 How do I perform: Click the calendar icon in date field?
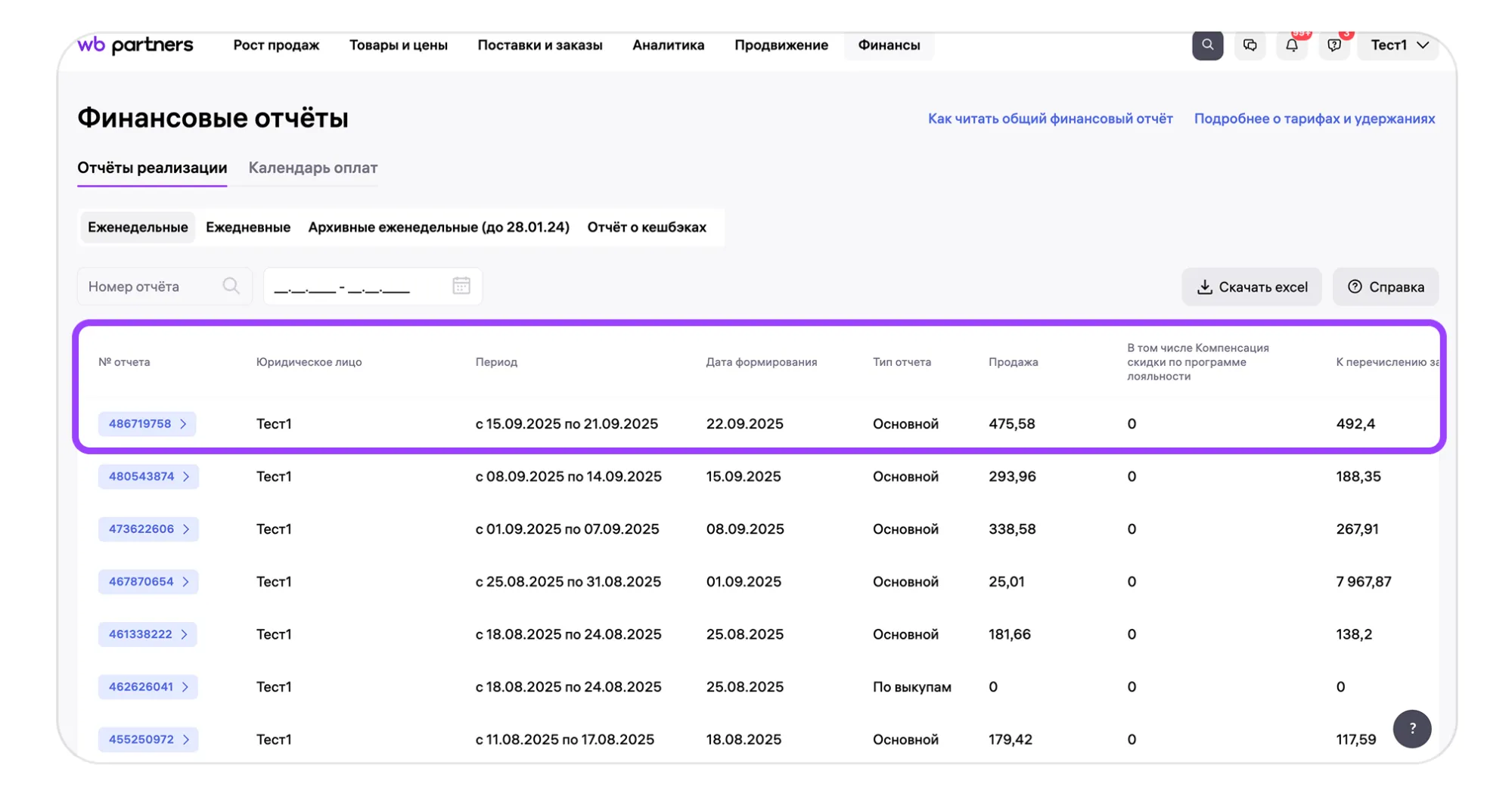coord(461,286)
